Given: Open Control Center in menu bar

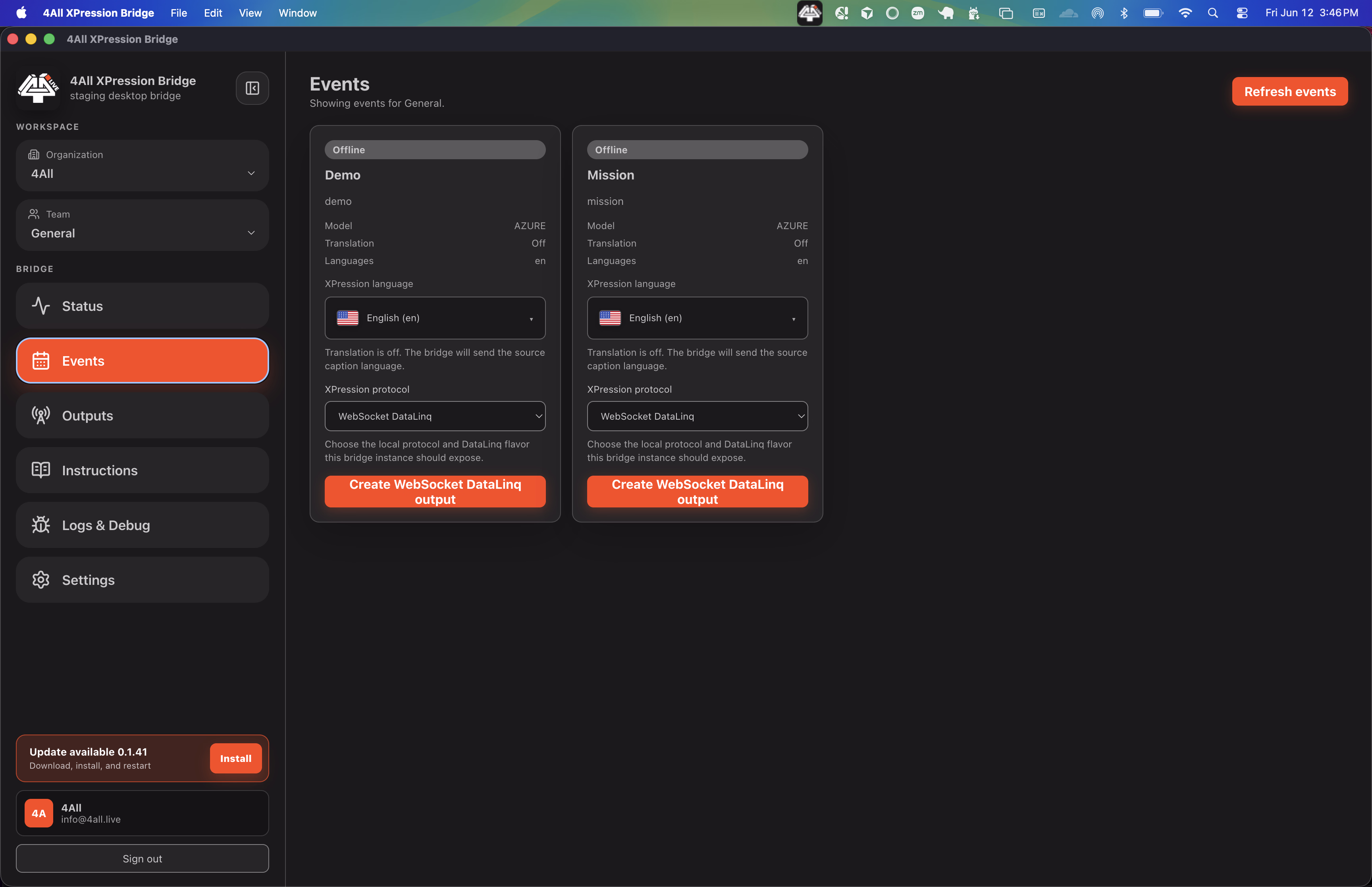Looking at the screenshot, I should tap(1242, 13).
